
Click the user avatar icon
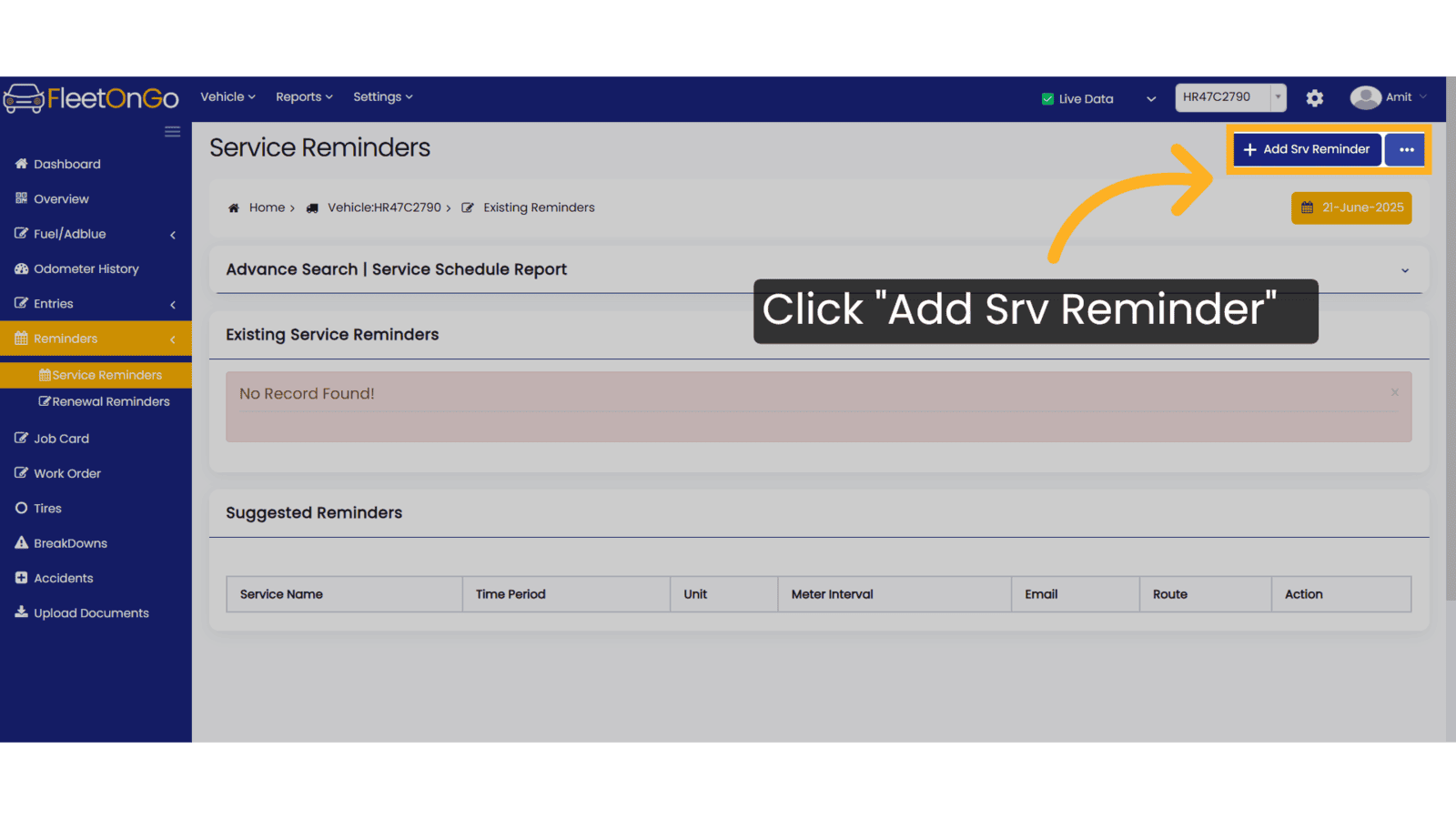tap(1365, 97)
